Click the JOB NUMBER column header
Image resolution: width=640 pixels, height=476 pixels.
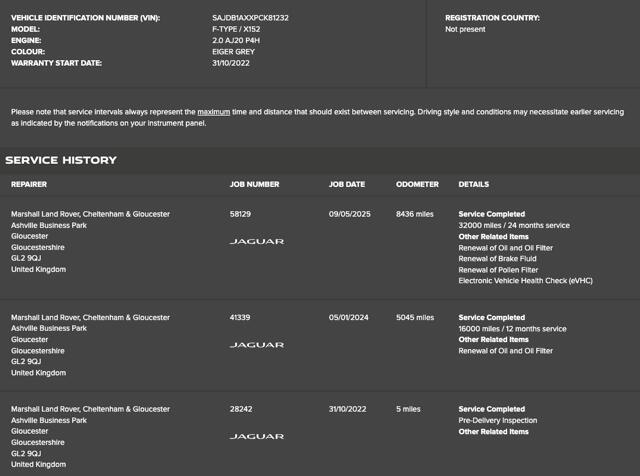tap(254, 185)
